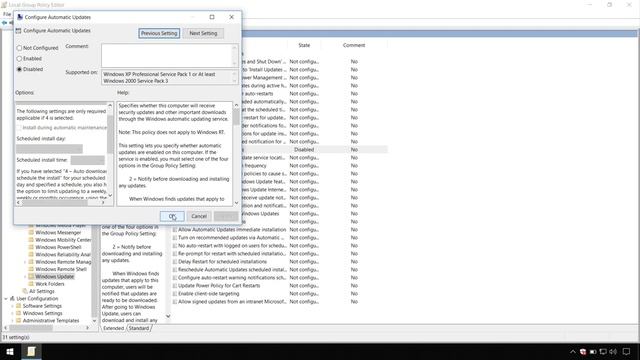Confirm the dialog with OK

pyautogui.click(x=172, y=216)
